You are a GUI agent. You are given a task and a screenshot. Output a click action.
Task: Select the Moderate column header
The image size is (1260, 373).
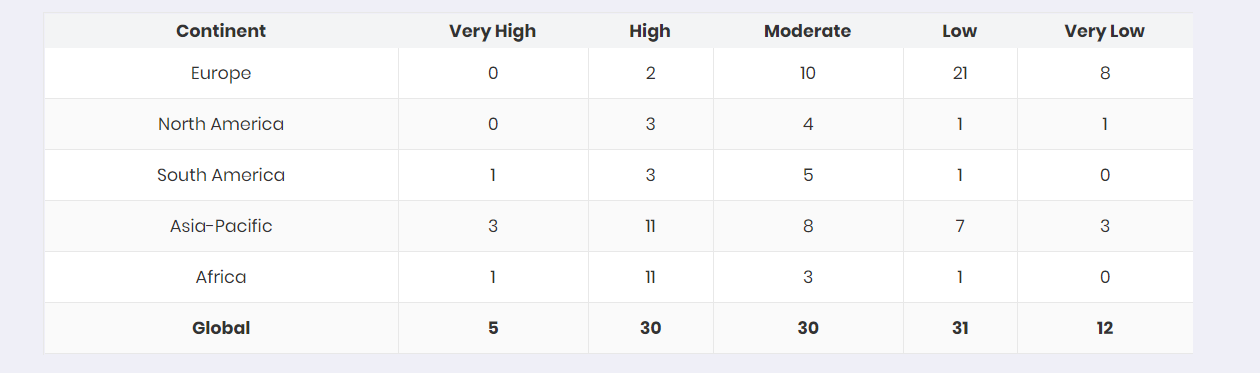coord(808,31)
